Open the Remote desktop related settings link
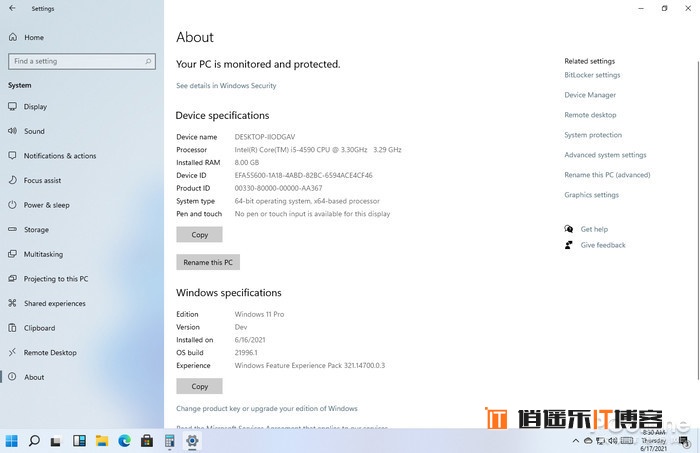Viewport: 700px width, 453px height. pyautogui.click(x=590, y=115)
